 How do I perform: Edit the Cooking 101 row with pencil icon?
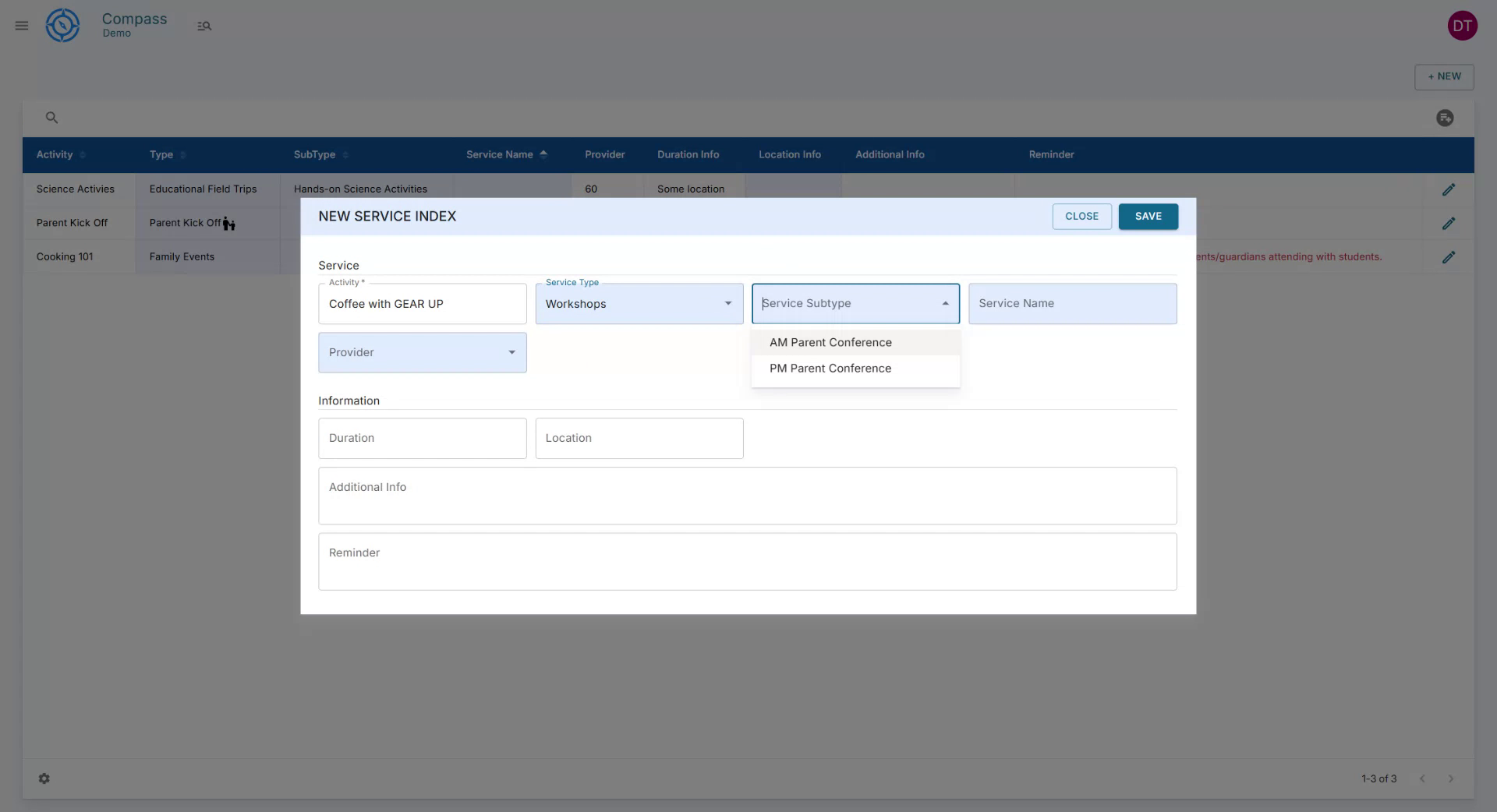(x=1449, y=257)
